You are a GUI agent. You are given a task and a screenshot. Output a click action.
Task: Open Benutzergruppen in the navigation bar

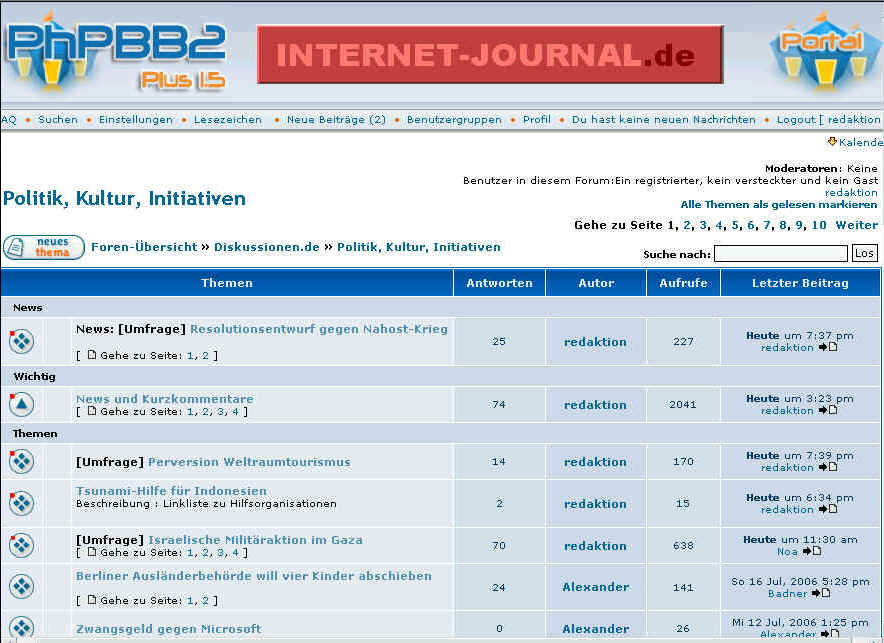click(454, 120)
